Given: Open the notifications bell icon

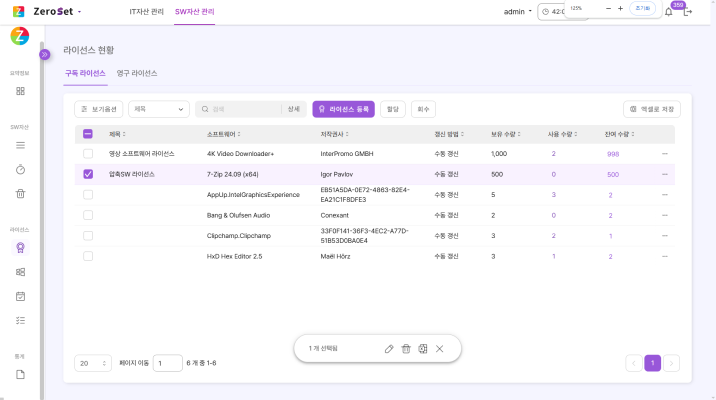Looking at the screenshot, I should pyautogui.click(x=668, y=12).
